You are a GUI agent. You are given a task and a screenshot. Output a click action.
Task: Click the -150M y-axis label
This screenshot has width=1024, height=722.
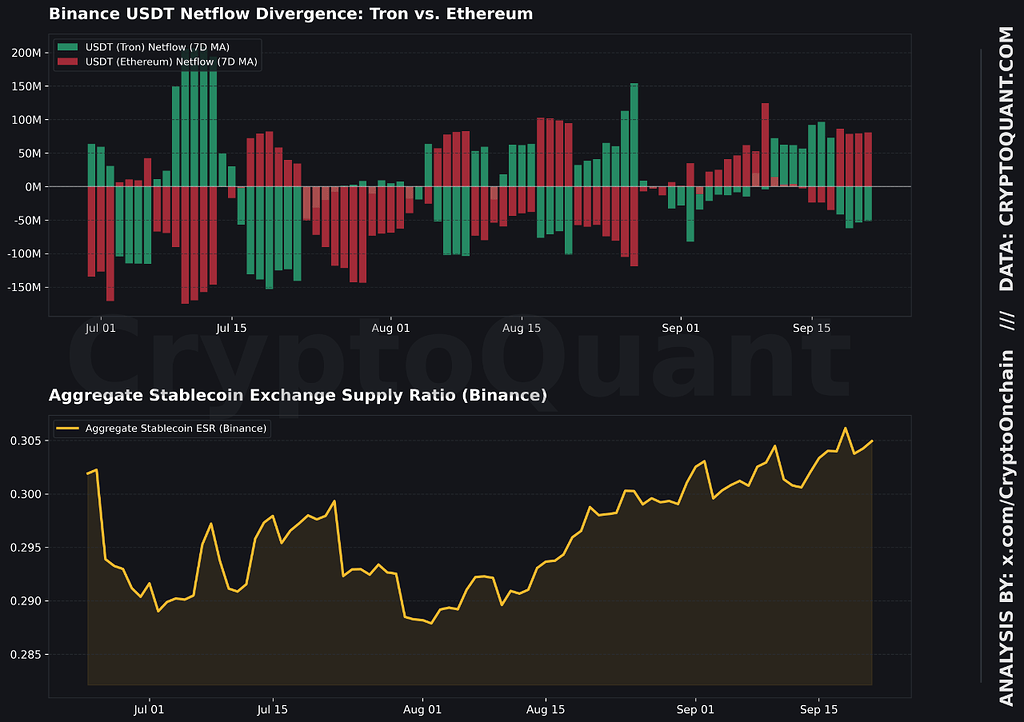click(24, 287)
